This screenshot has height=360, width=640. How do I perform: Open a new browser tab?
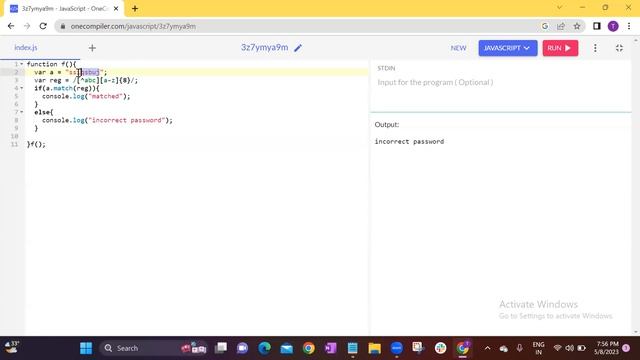(x=135, y=8)
